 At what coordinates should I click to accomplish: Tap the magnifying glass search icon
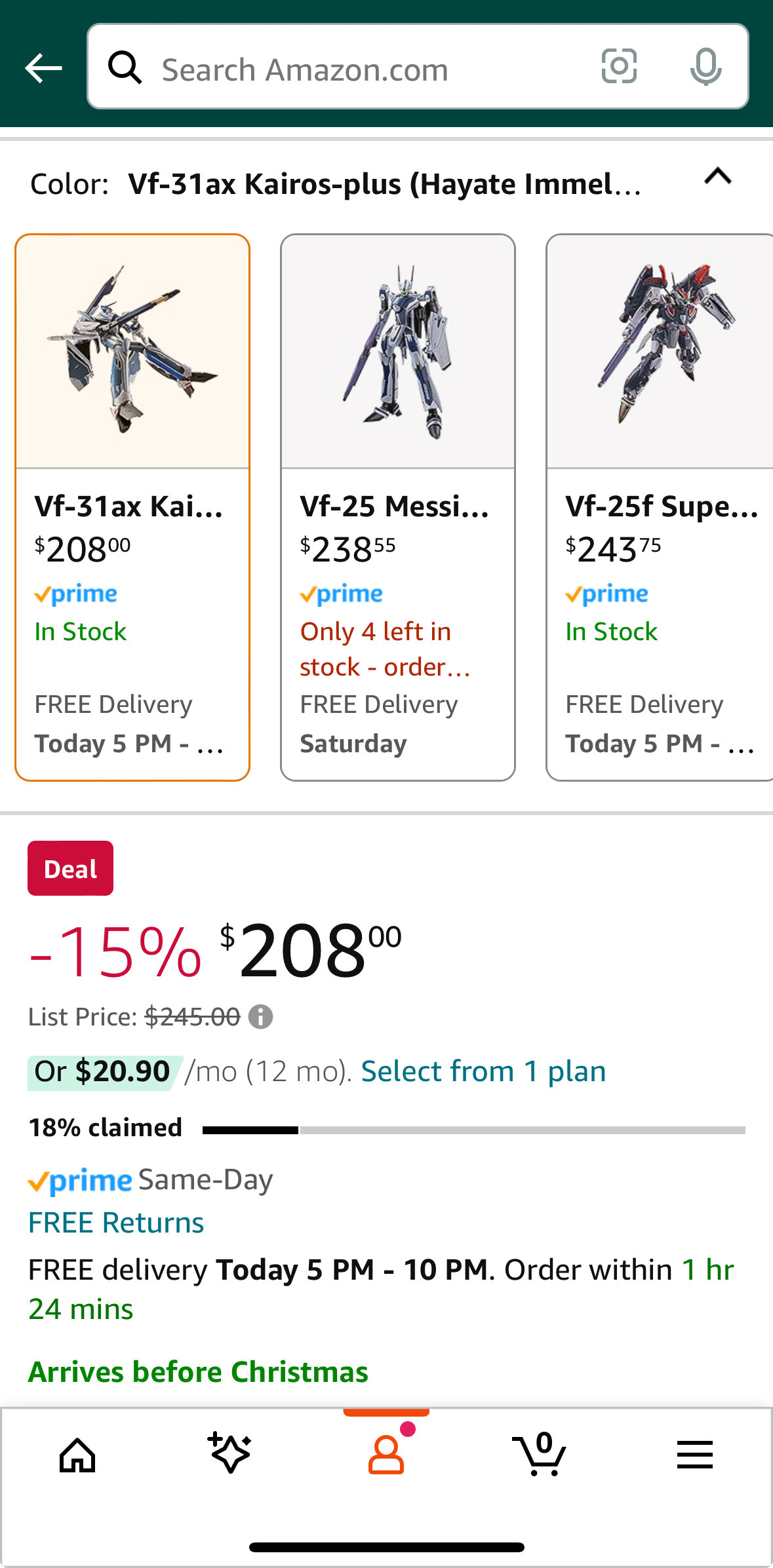point(125,67)
